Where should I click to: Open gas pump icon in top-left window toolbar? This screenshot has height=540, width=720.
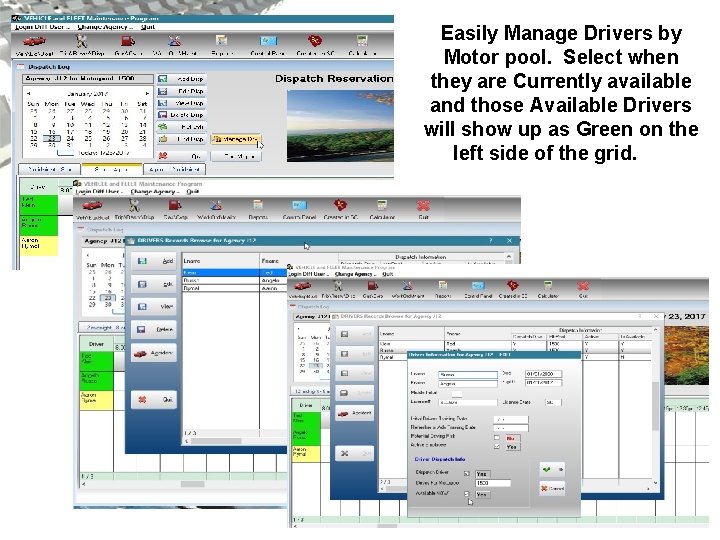[x=127, y=41]
